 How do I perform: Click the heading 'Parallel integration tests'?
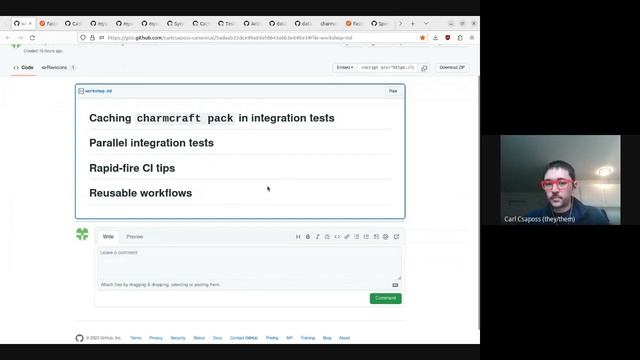pos(151,143)
